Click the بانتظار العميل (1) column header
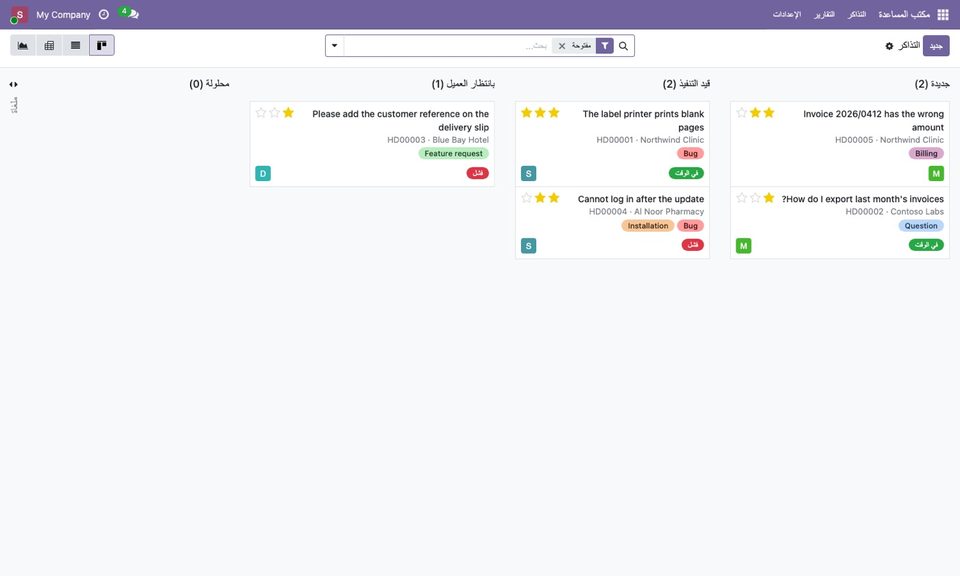The width and height of the screenshot is (960, 576). click(x=463, y=84)
